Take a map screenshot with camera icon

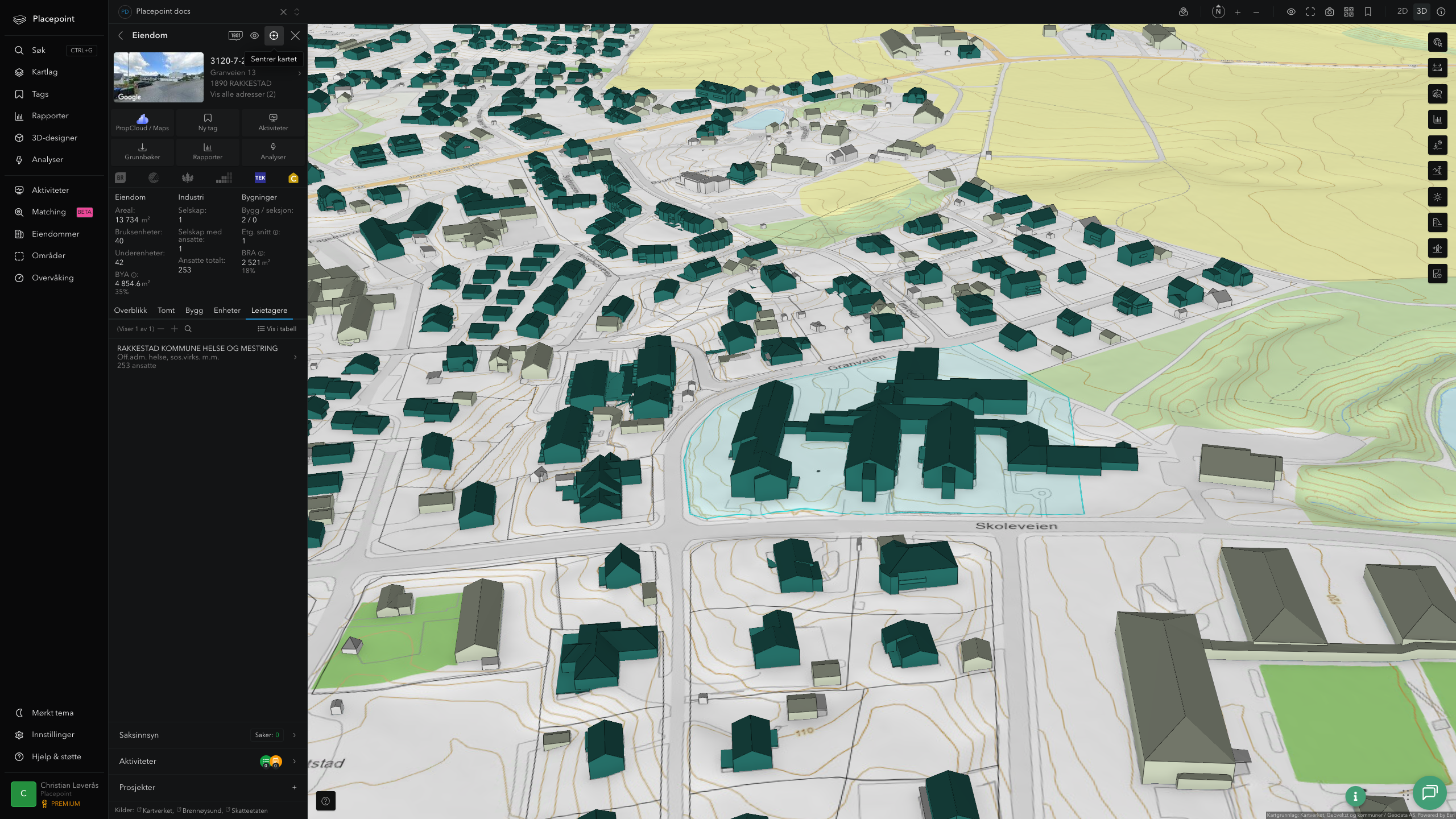coord(1330,12)
